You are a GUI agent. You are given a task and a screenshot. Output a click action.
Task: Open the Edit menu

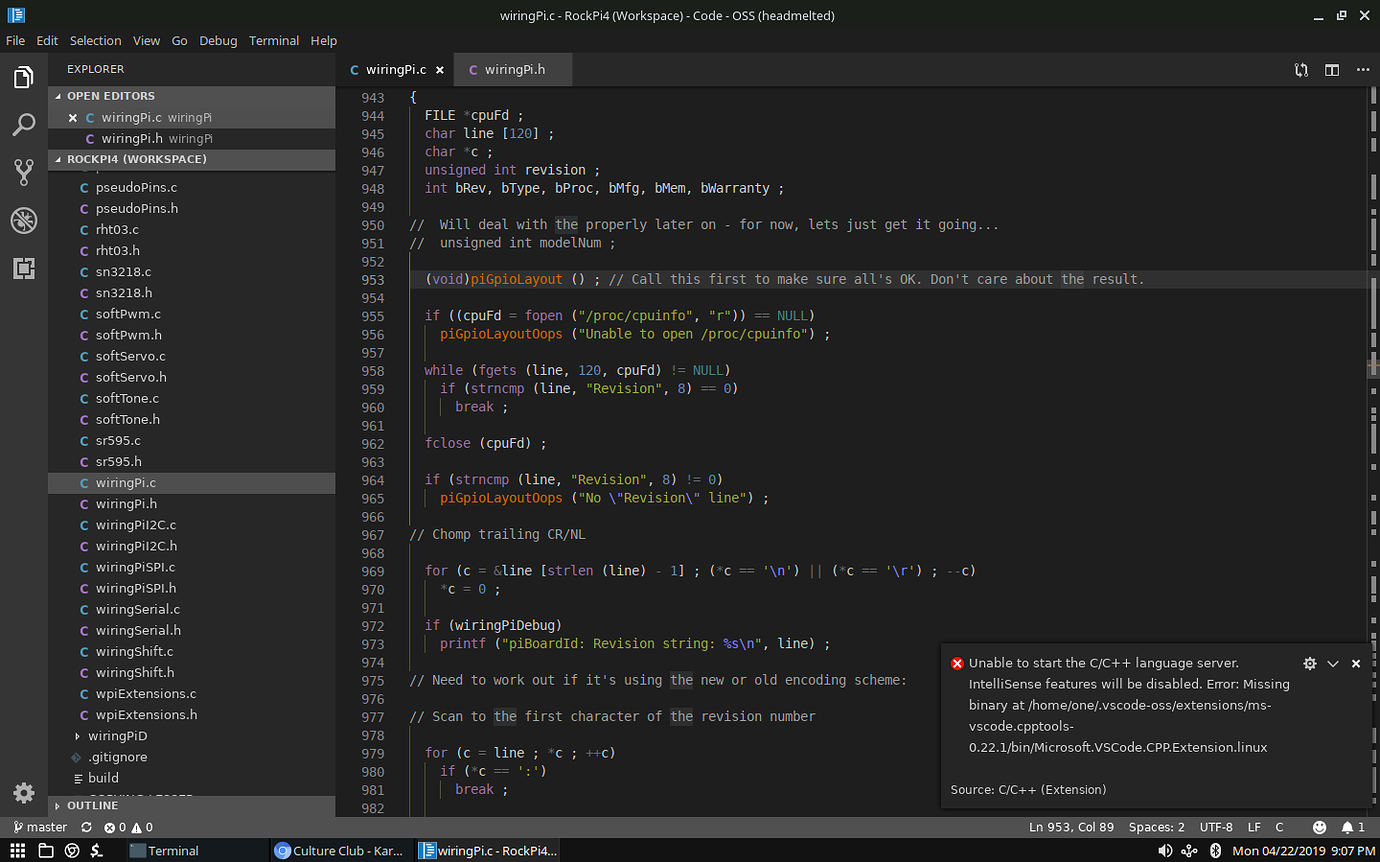pyautogui.click(x=47, y=41)
